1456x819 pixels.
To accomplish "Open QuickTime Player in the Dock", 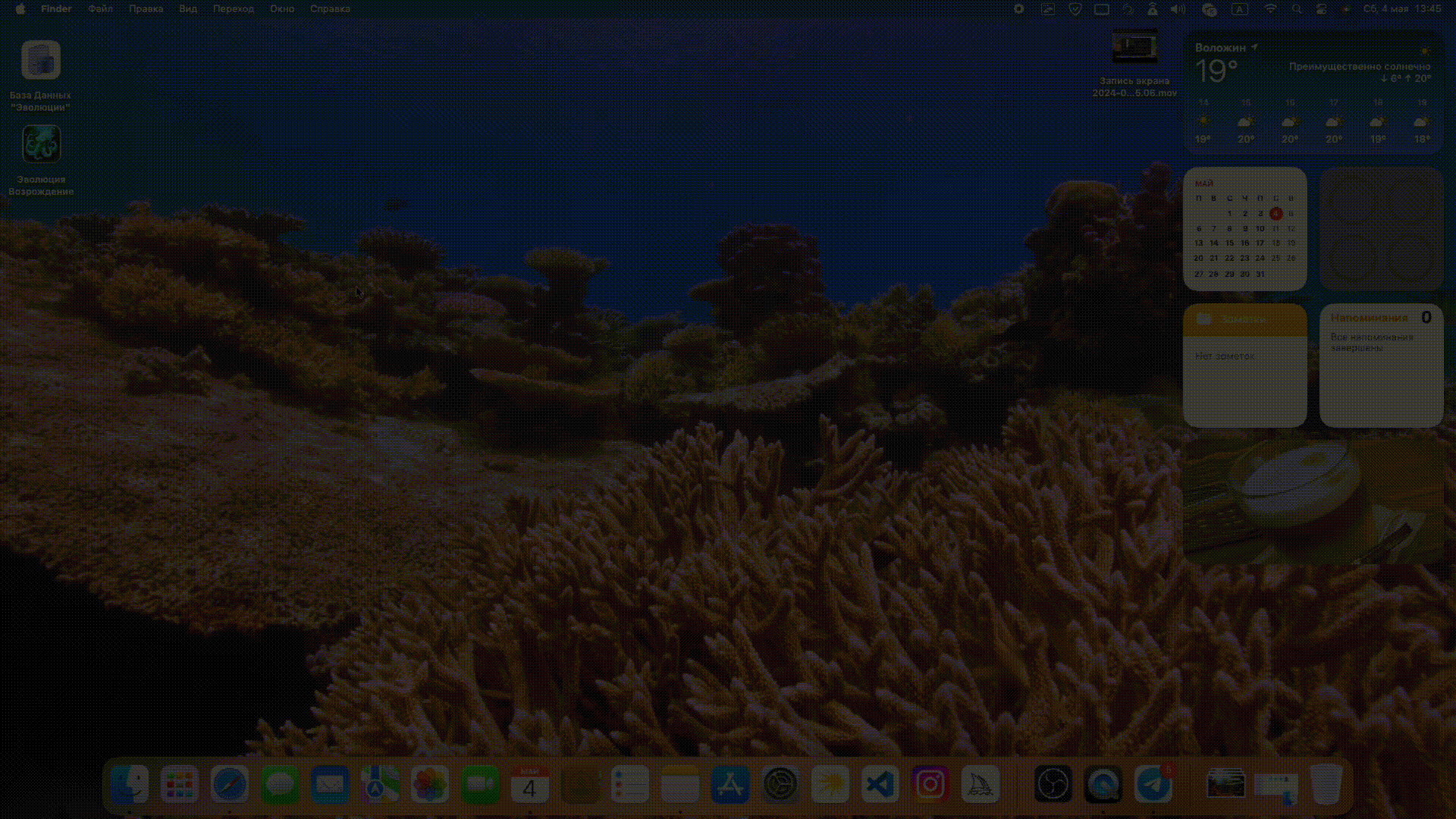I will click(1103, 785).
